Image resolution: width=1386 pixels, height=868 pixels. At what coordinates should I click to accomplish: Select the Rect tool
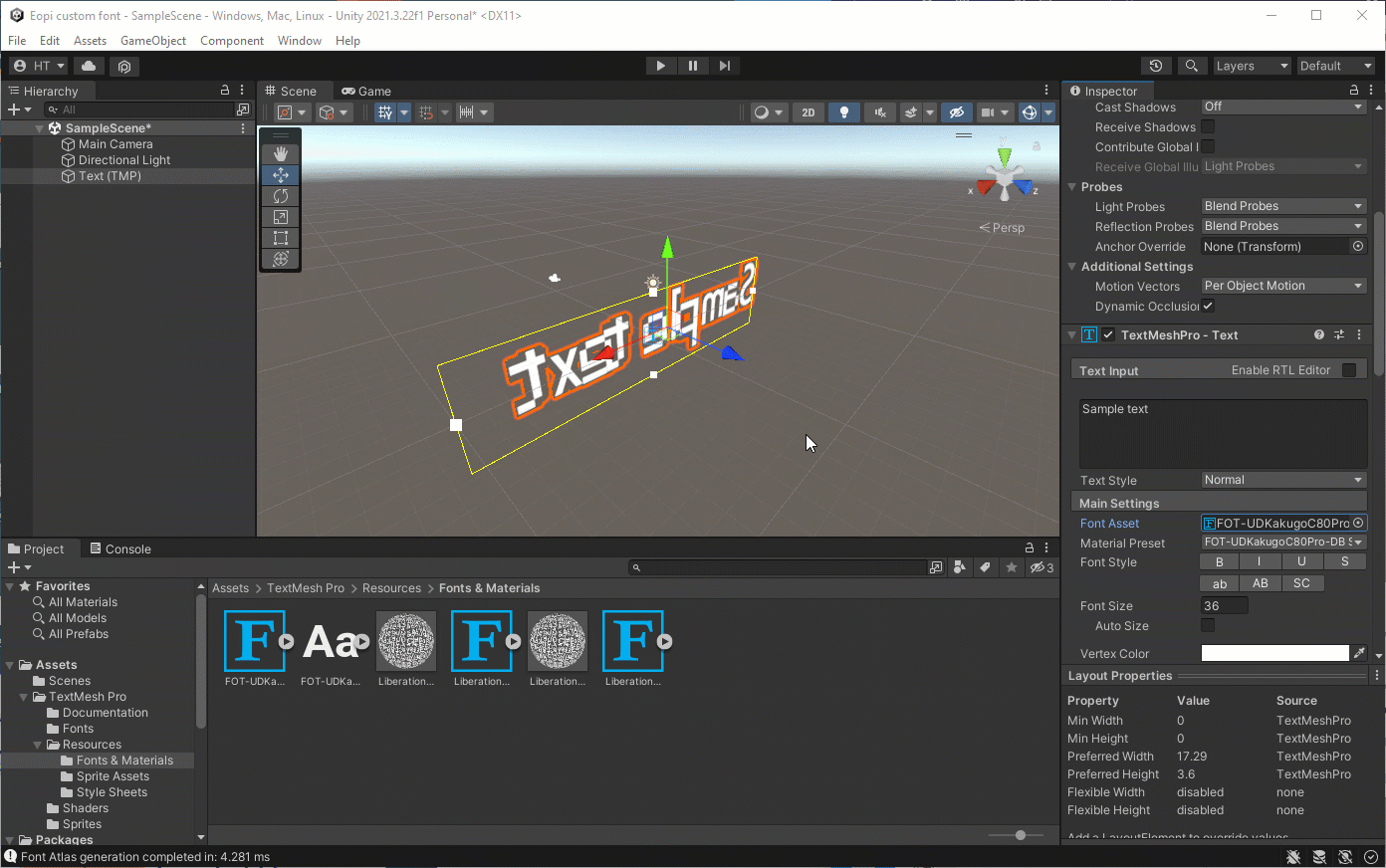tap(281, 238)
